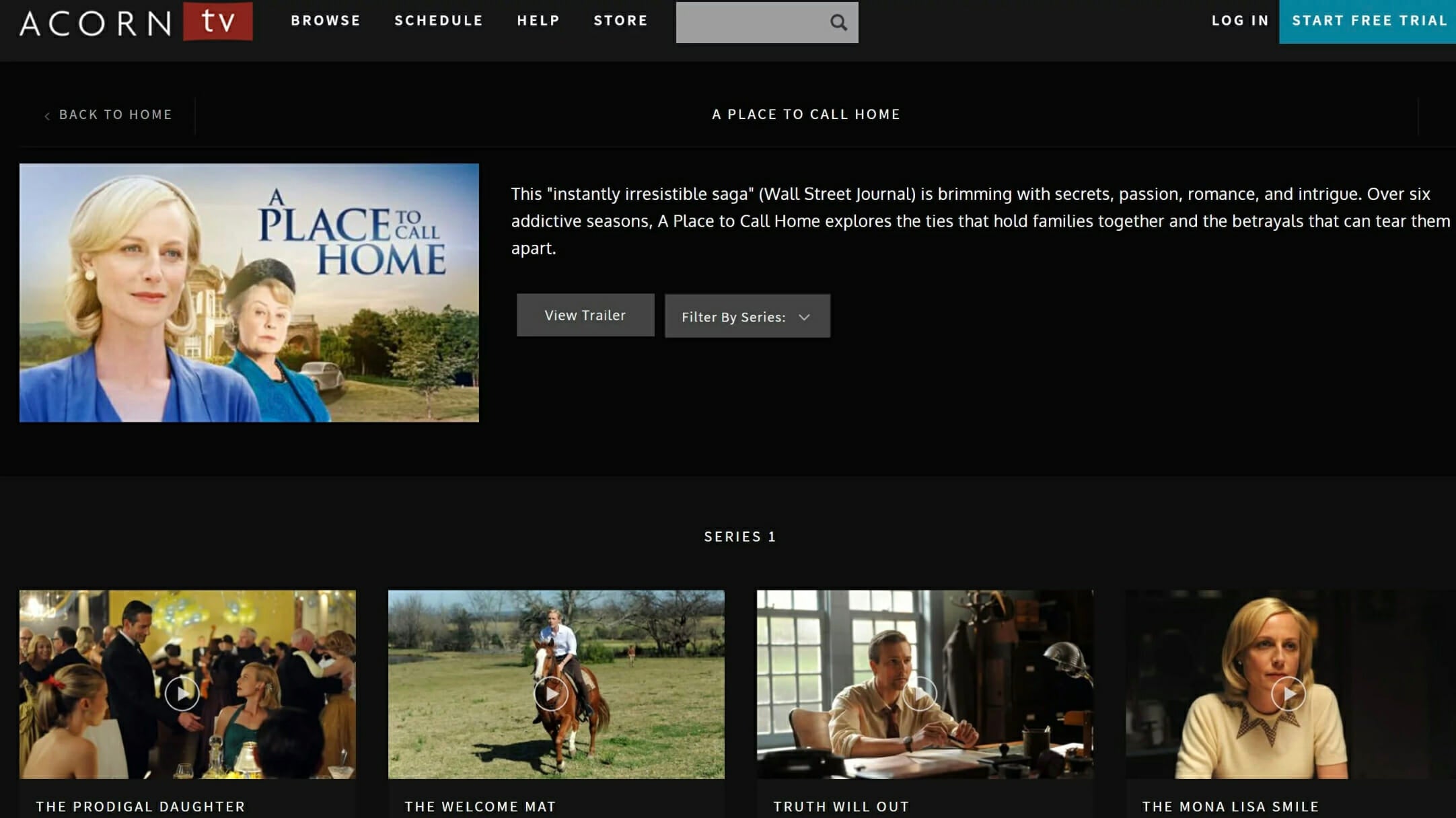This screenshot has height=818, width=1456.
Task: Go to the Store
Action: tap(620, 21)
